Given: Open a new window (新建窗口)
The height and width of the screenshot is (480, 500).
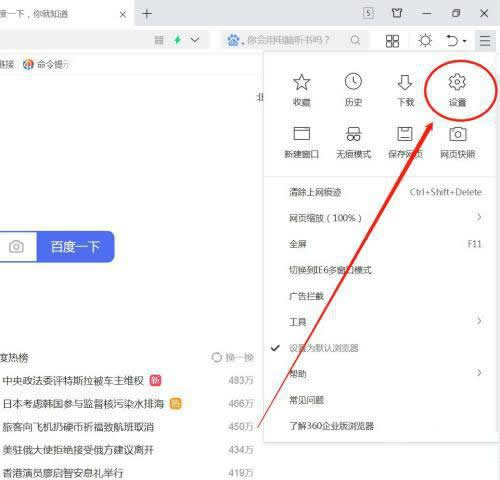Looking at the screenshot, I should pyautogui.click(x=302, y=142).
